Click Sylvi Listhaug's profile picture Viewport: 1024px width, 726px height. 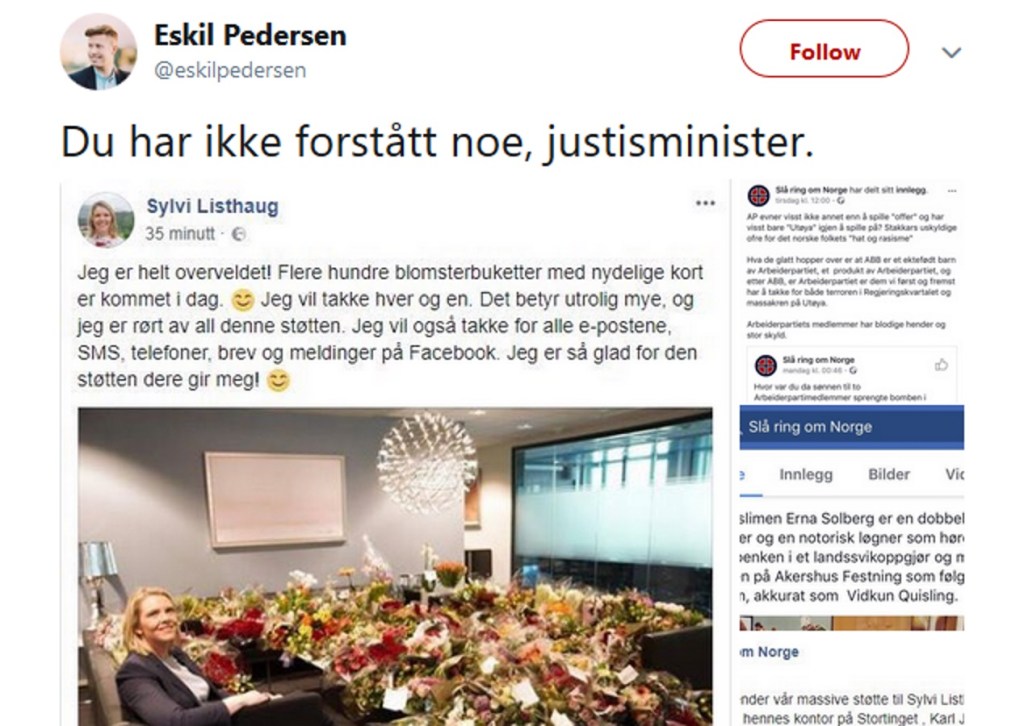pos(105,219)
